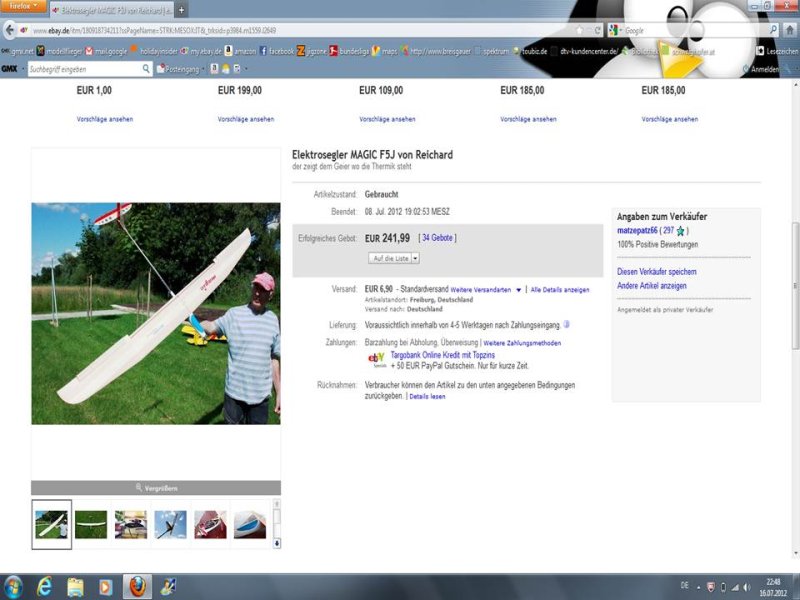Open the Lesezeichen bookmarks menu

(x=777, y=51)
